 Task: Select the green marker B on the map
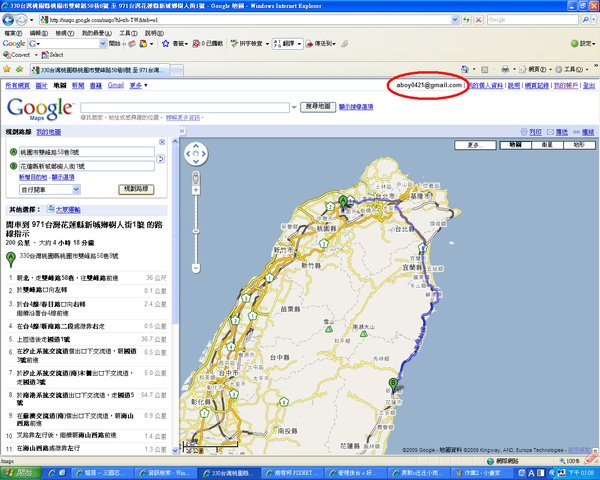point(393,385)
